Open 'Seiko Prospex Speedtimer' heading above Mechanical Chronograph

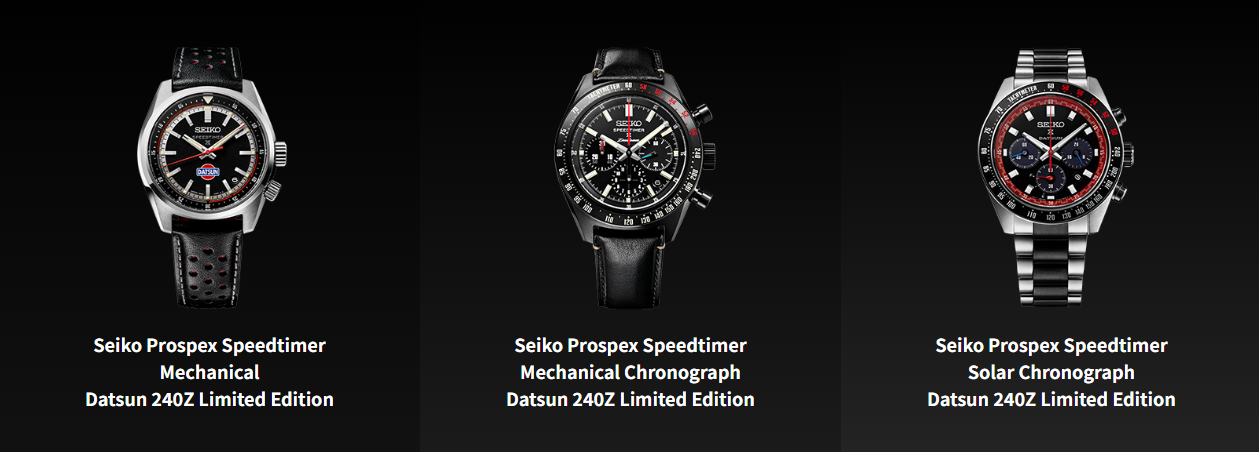[630, 346]
